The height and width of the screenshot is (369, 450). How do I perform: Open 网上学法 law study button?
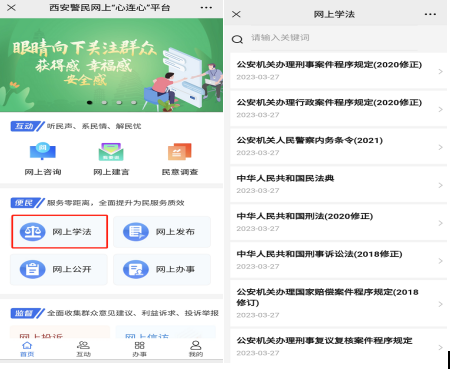pos(59,232)
